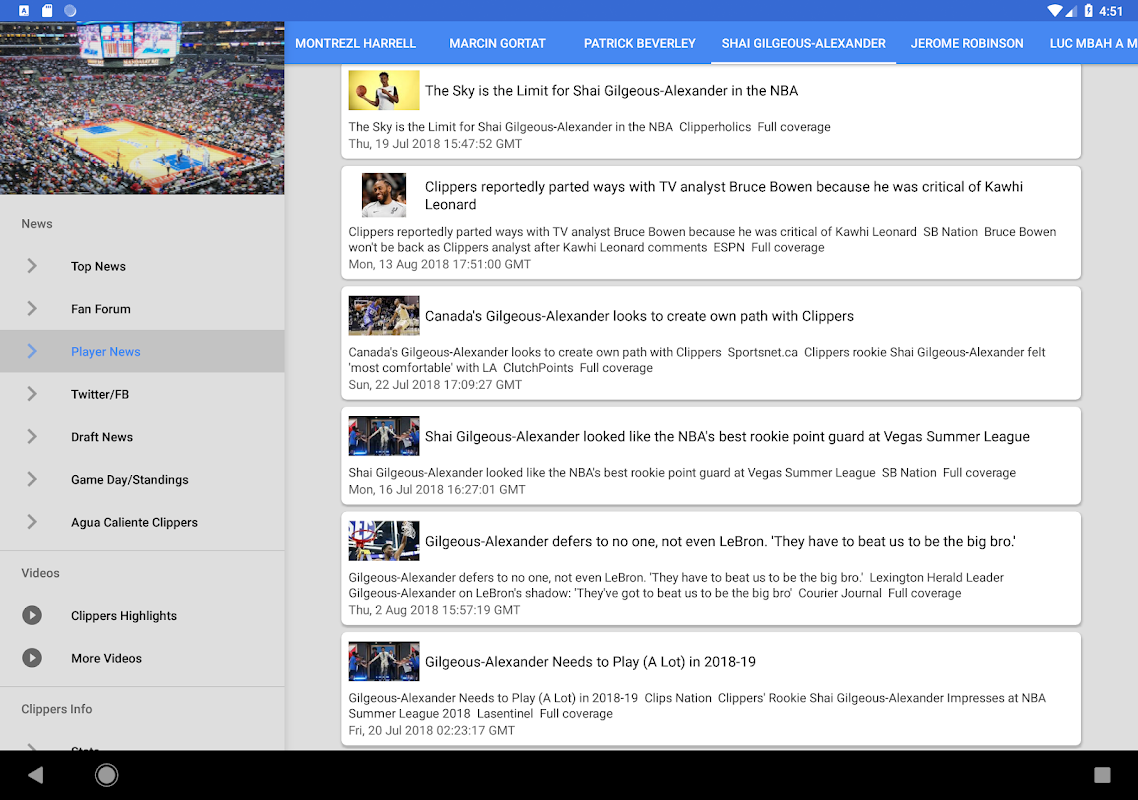Click thumbnail of Vegas Summer League article
The width and height of the screenshot is (1138, 800).
point(384,436)
